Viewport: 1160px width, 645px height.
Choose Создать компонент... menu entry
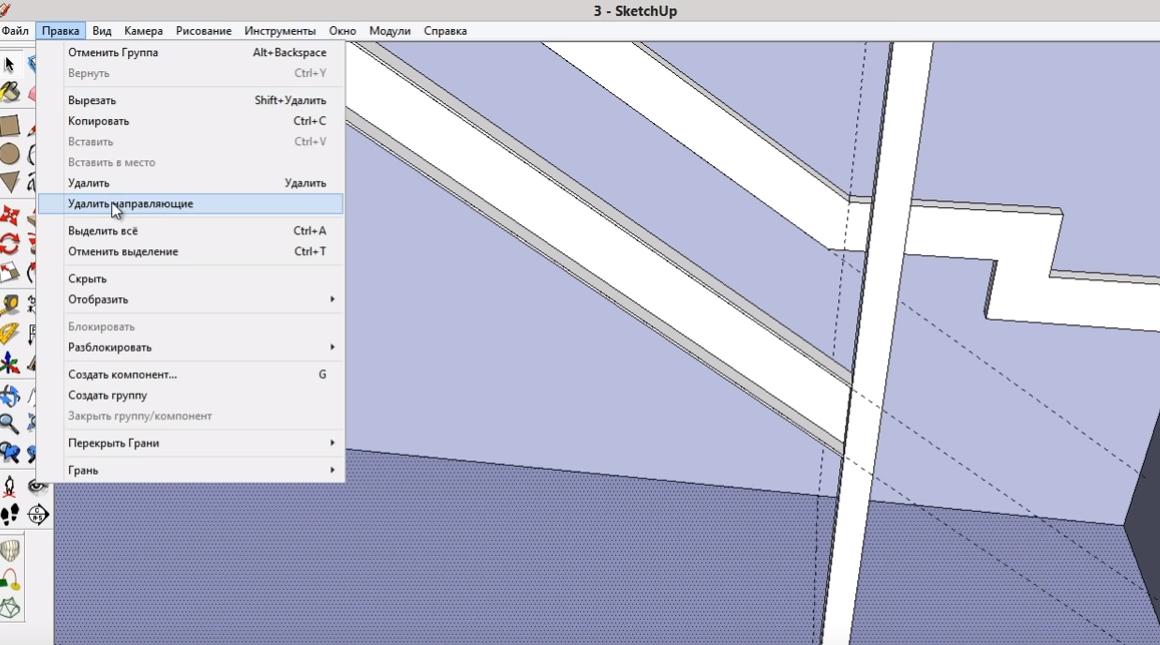(x=122, y=374)
